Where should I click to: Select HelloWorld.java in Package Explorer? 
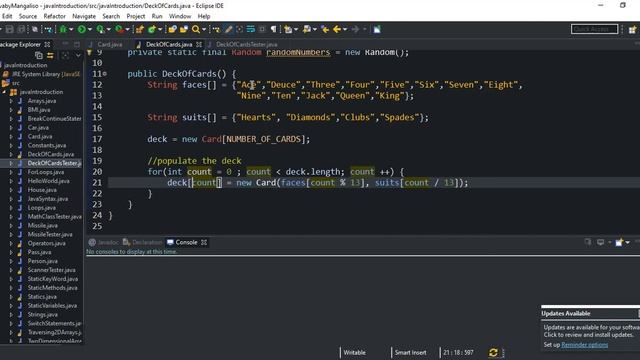click(x=48, y=181)
